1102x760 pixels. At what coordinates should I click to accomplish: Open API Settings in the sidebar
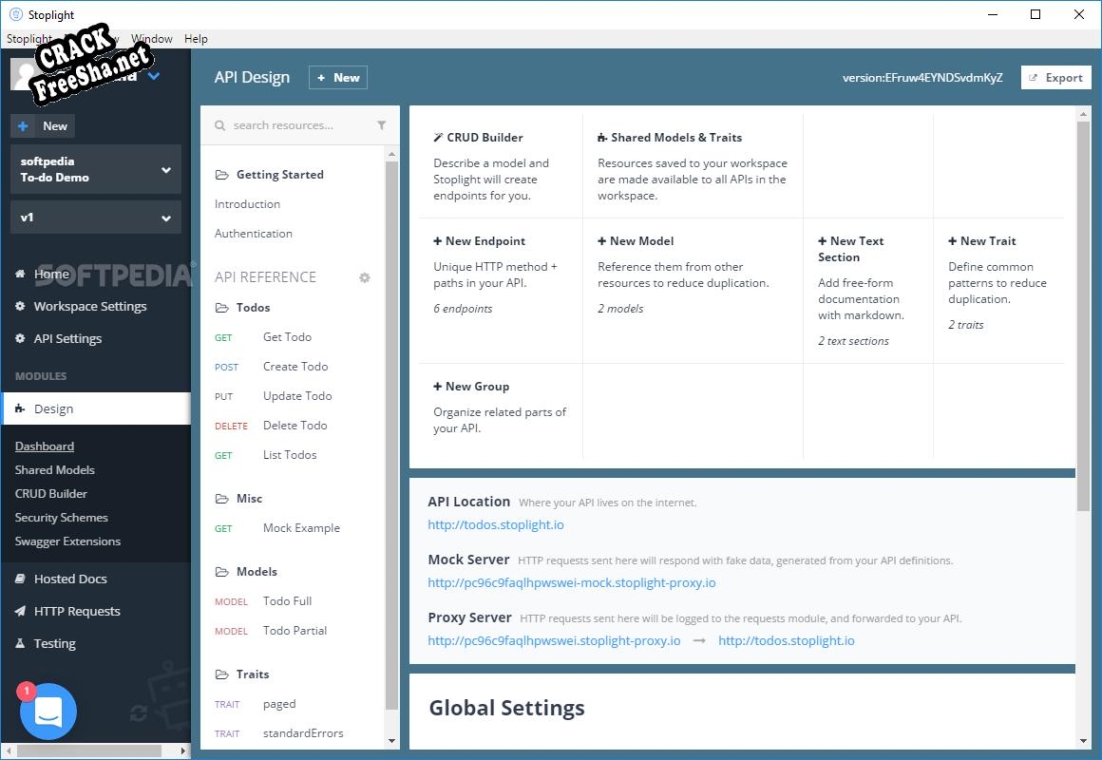tap(67, 338)
